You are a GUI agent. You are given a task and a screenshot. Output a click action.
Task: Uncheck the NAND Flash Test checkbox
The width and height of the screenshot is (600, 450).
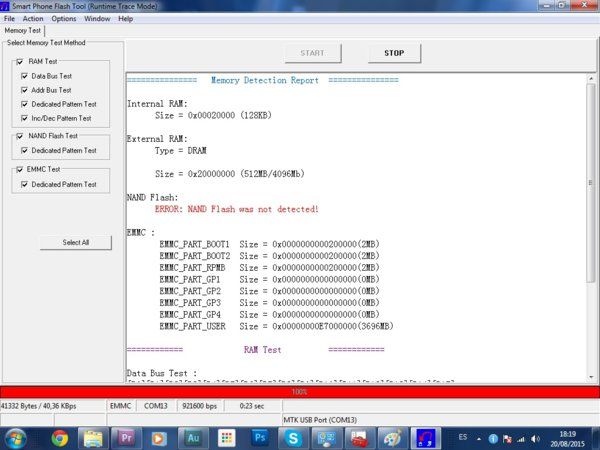pos(20,136)
